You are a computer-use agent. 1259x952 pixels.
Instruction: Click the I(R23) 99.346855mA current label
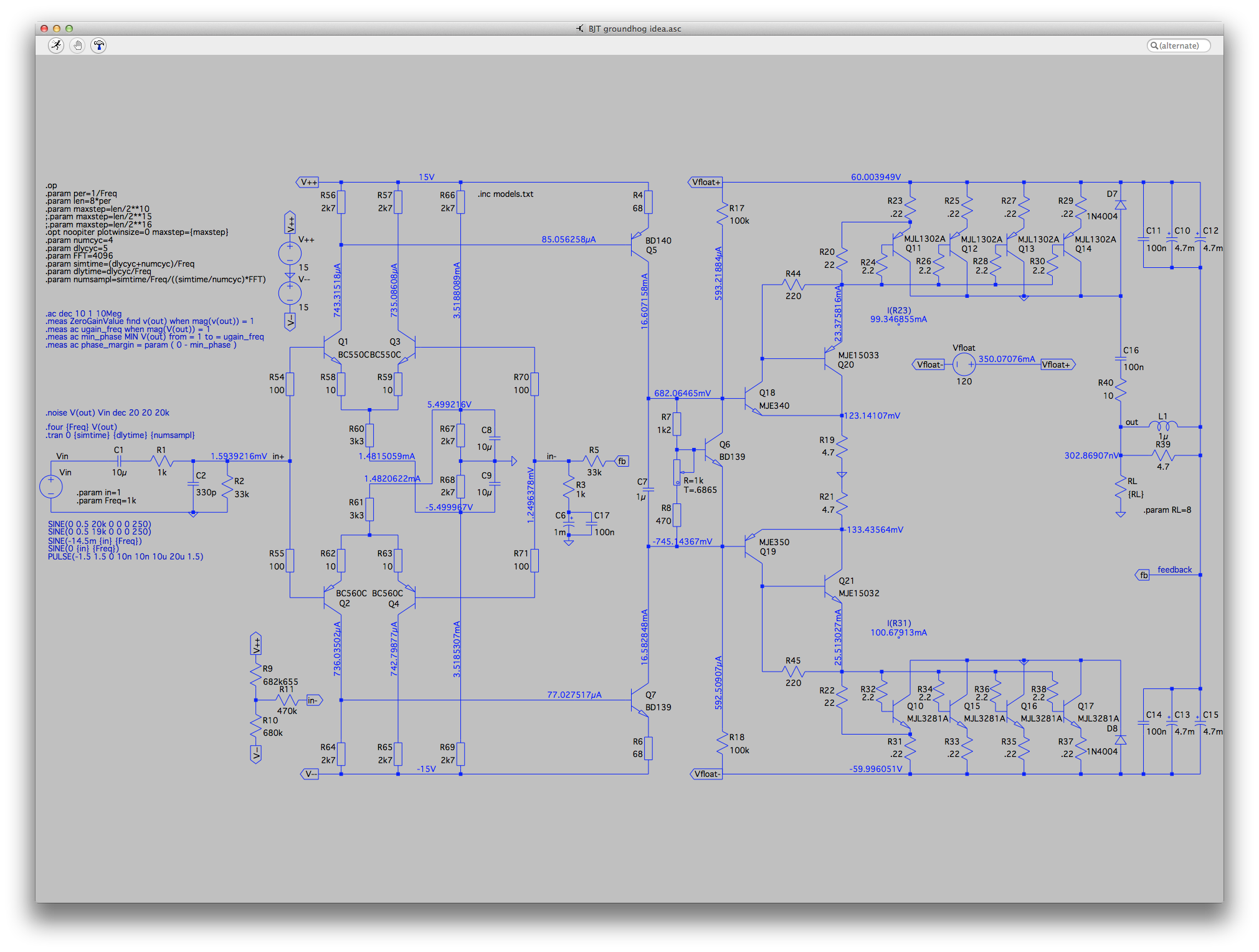(898, 315)
